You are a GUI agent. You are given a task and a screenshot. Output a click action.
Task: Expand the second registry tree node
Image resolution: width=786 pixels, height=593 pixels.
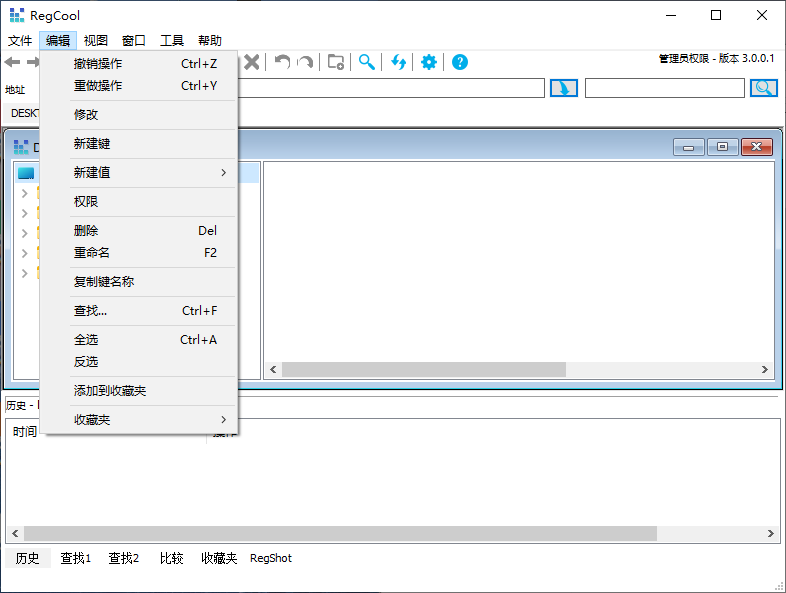pyautogui.click(x=25, y=213)
